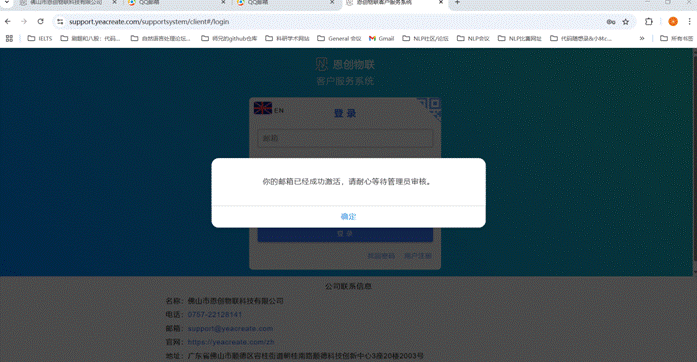Image resolution: width=697 pixels, height=362 pixels.
Task: Click the 客户服务系统 subtitle text
Action: coord(345,81)
